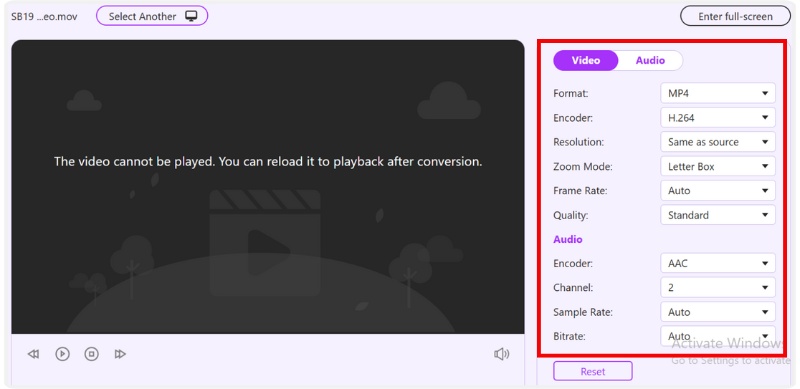Screen dimensions: 800x389
Task: Reset settings with the Reset button
Action: 593,371
